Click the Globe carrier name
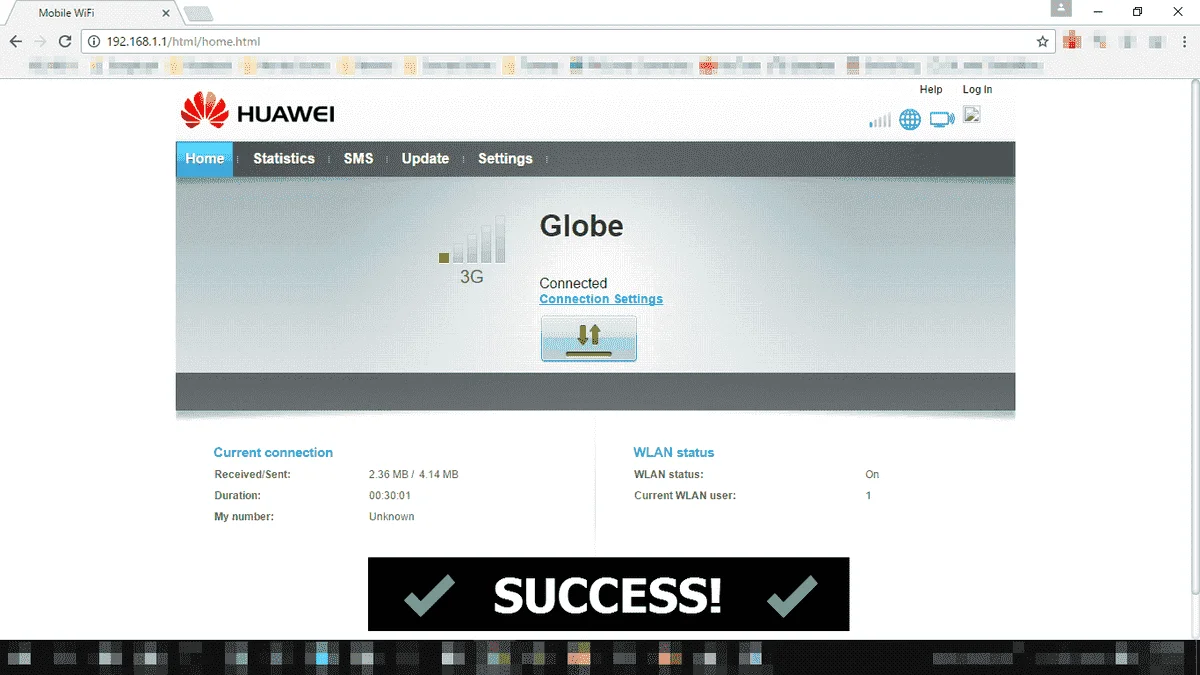This screenshot has width=1200, height=675. coord(581,226)
